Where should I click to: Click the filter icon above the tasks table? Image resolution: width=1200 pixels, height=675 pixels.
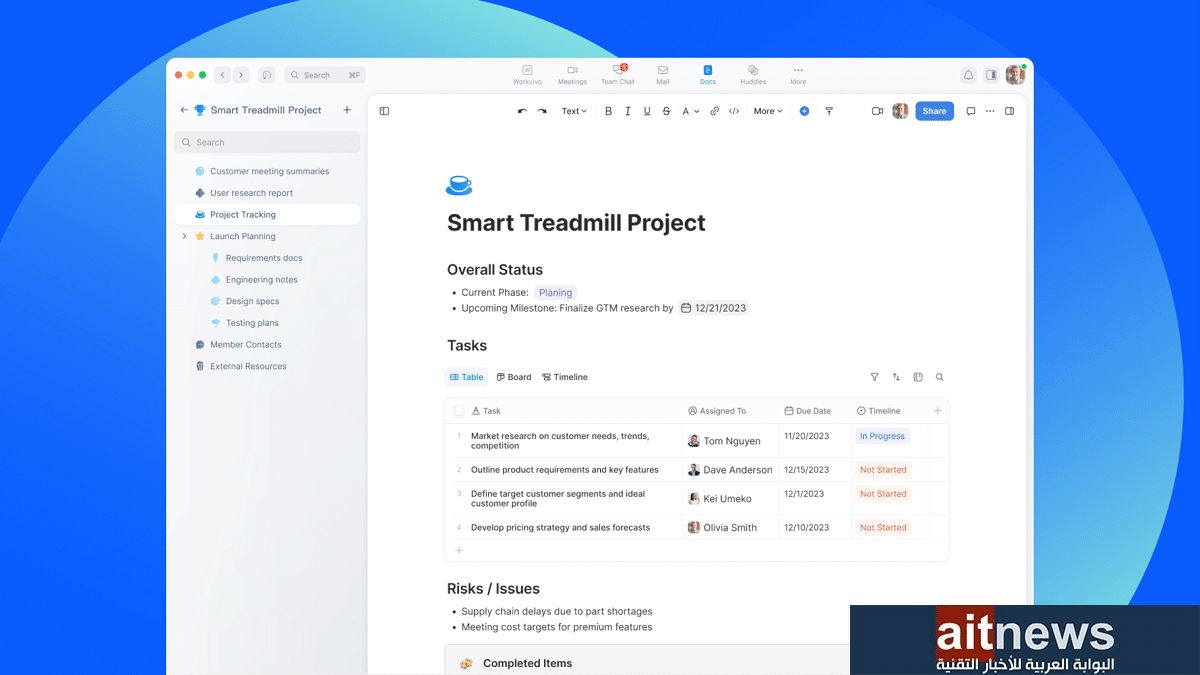(x=874, y=377)
